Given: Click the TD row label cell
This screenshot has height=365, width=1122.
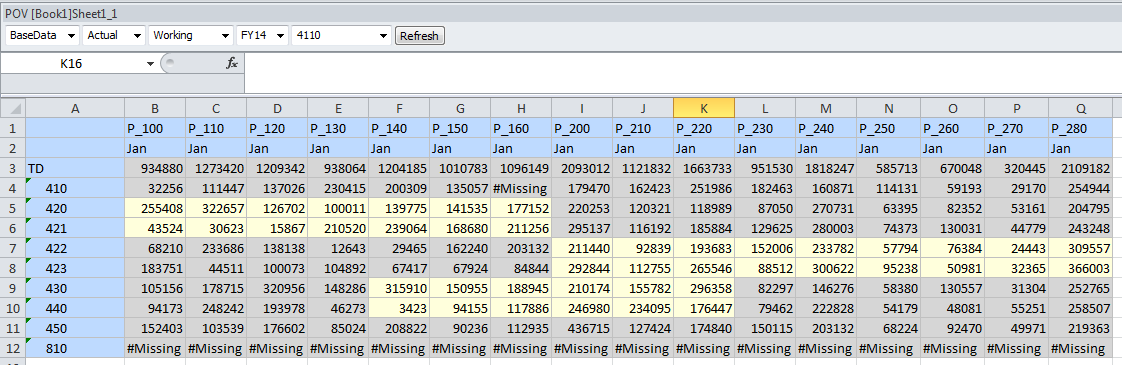Looking at the screenshot, I should [75, 168].
